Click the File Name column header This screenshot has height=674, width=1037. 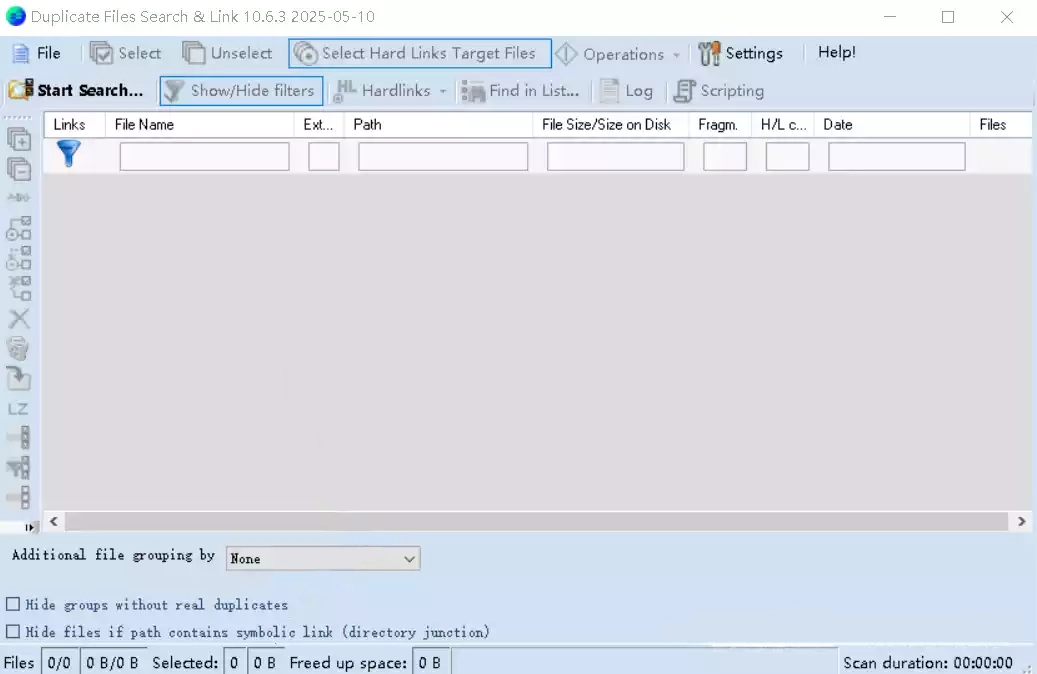(x=200, y=124)
